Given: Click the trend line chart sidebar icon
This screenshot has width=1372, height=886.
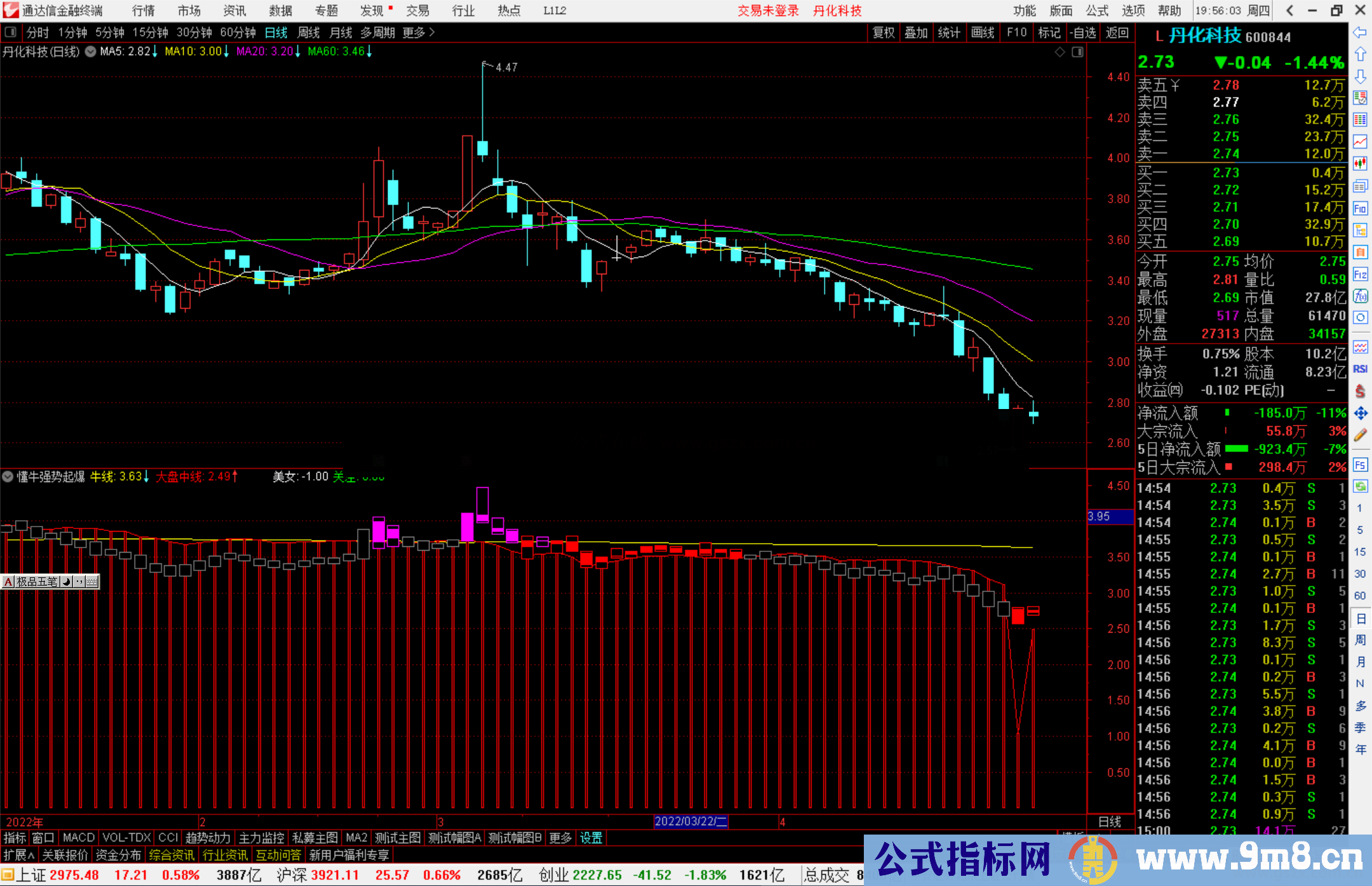Looking at the screenshot, I should 1360,142.
